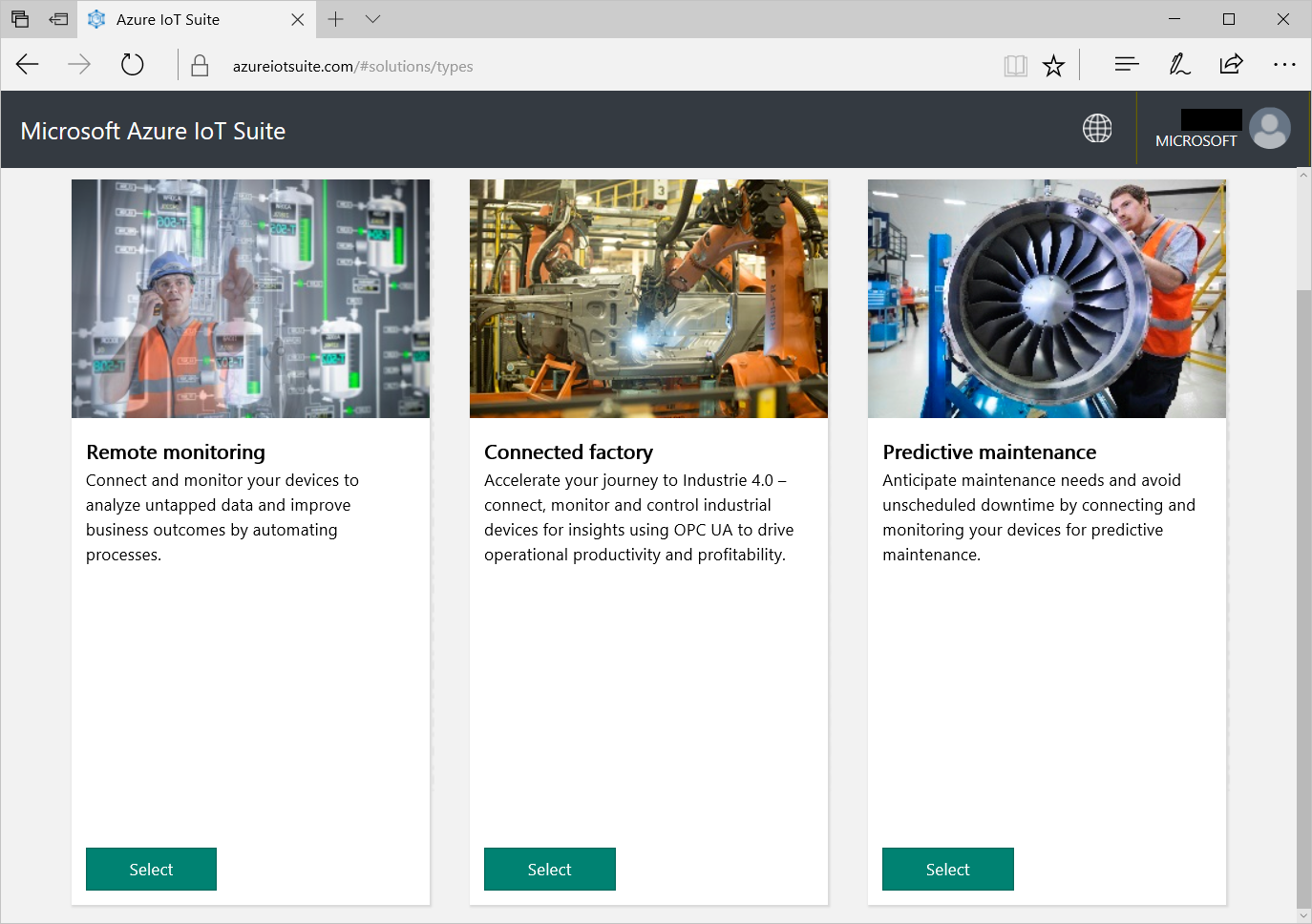Click the Make a Web Note pen icon

tap(1179, 64)
